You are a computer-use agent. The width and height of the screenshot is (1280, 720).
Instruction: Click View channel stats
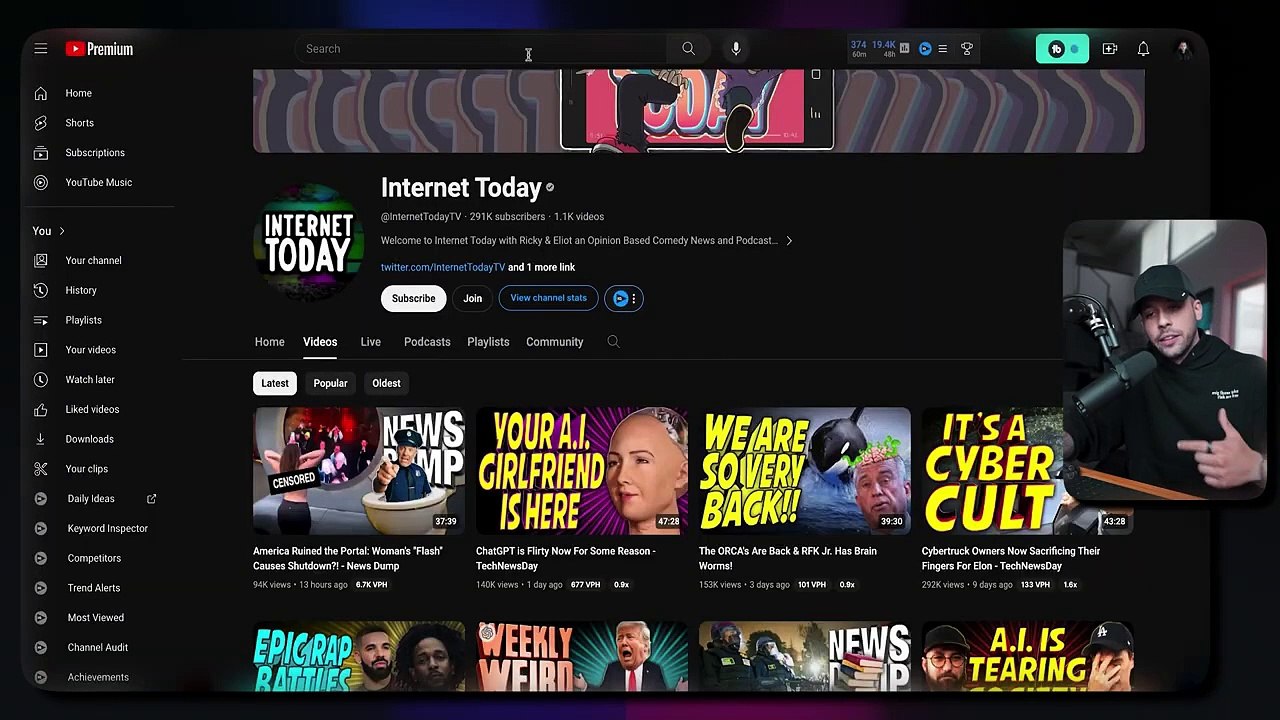coord(548,298)
